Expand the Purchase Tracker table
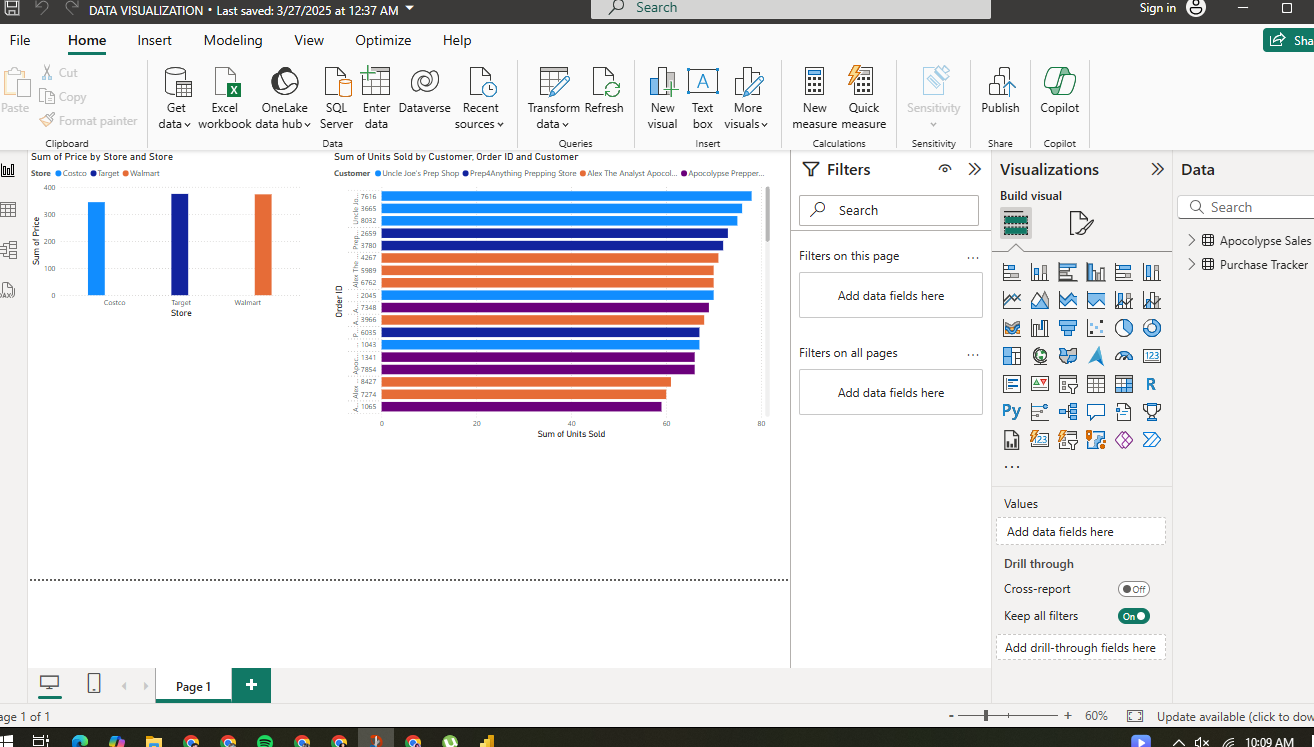 coord(1192,265)
